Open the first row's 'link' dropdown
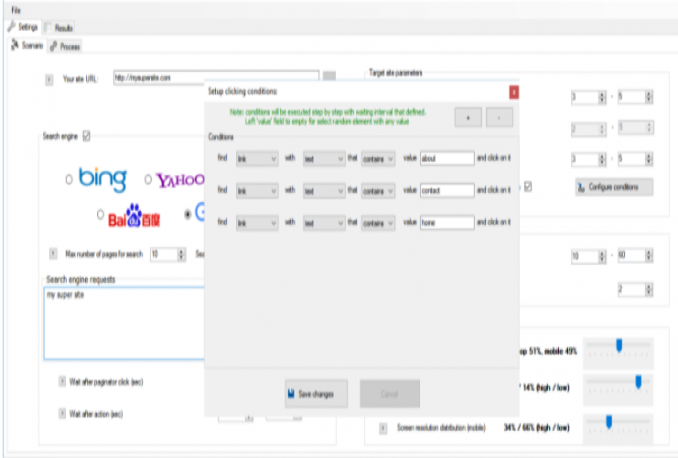678x458 pixels. (x=258, y=158)
